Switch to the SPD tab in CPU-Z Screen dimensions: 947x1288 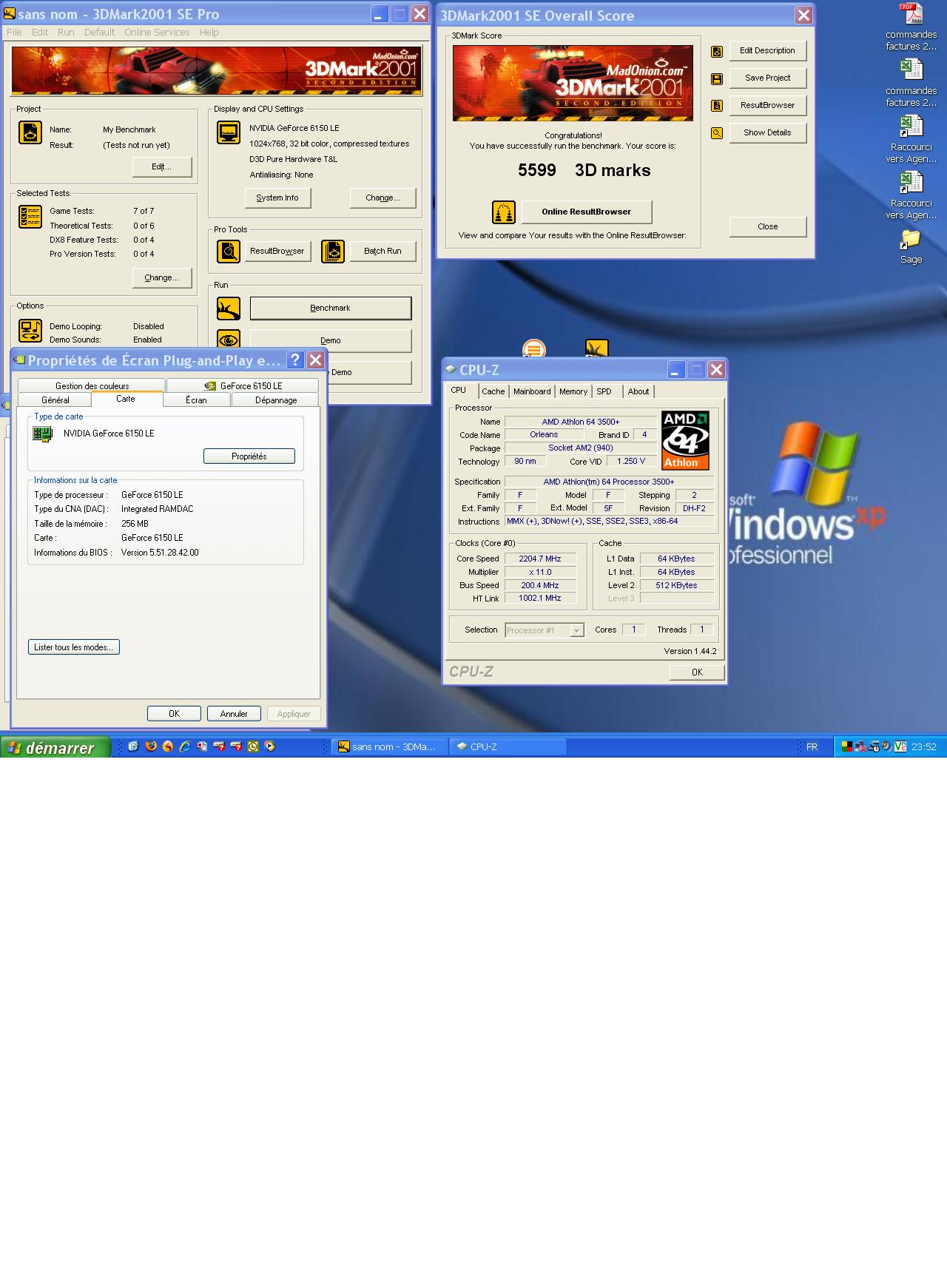pos(604,391)
